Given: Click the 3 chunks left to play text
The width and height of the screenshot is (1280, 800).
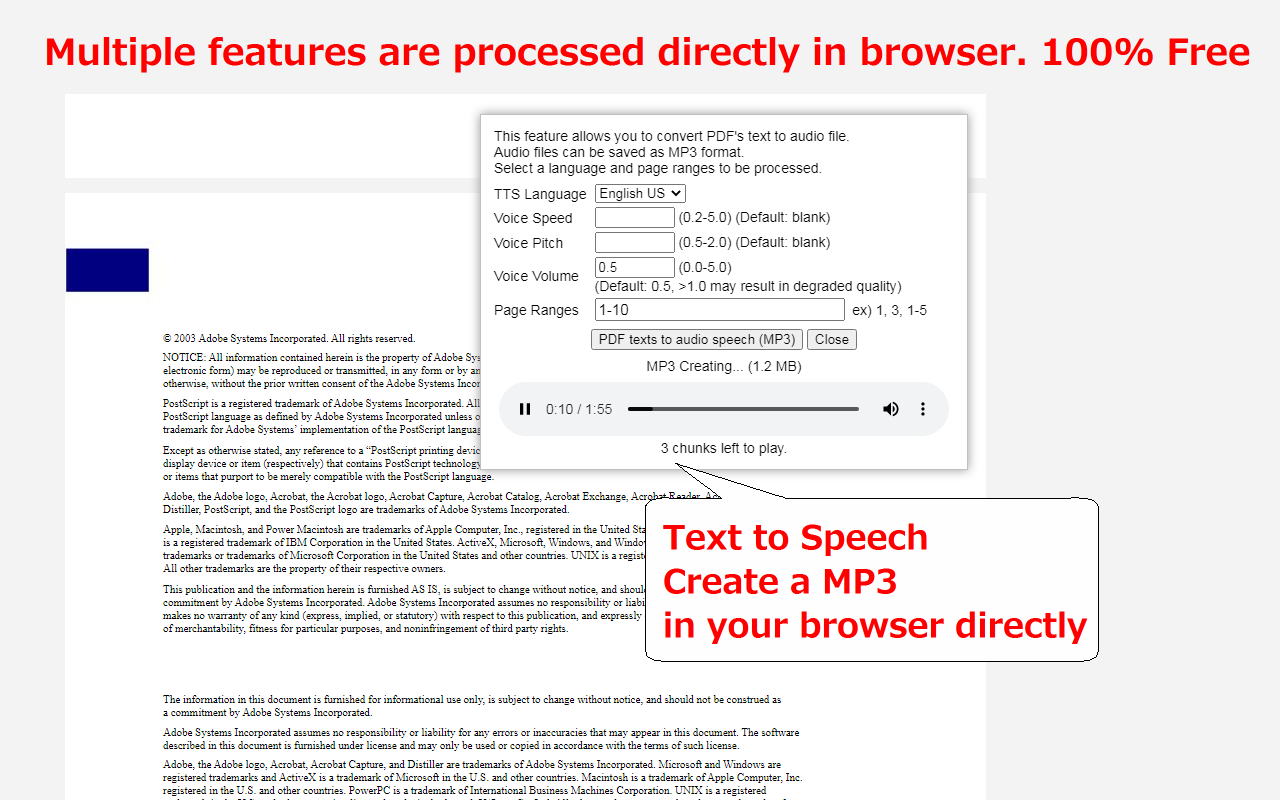Looking at the screenshot, I should pyautogui.click(x=724, y=448).
